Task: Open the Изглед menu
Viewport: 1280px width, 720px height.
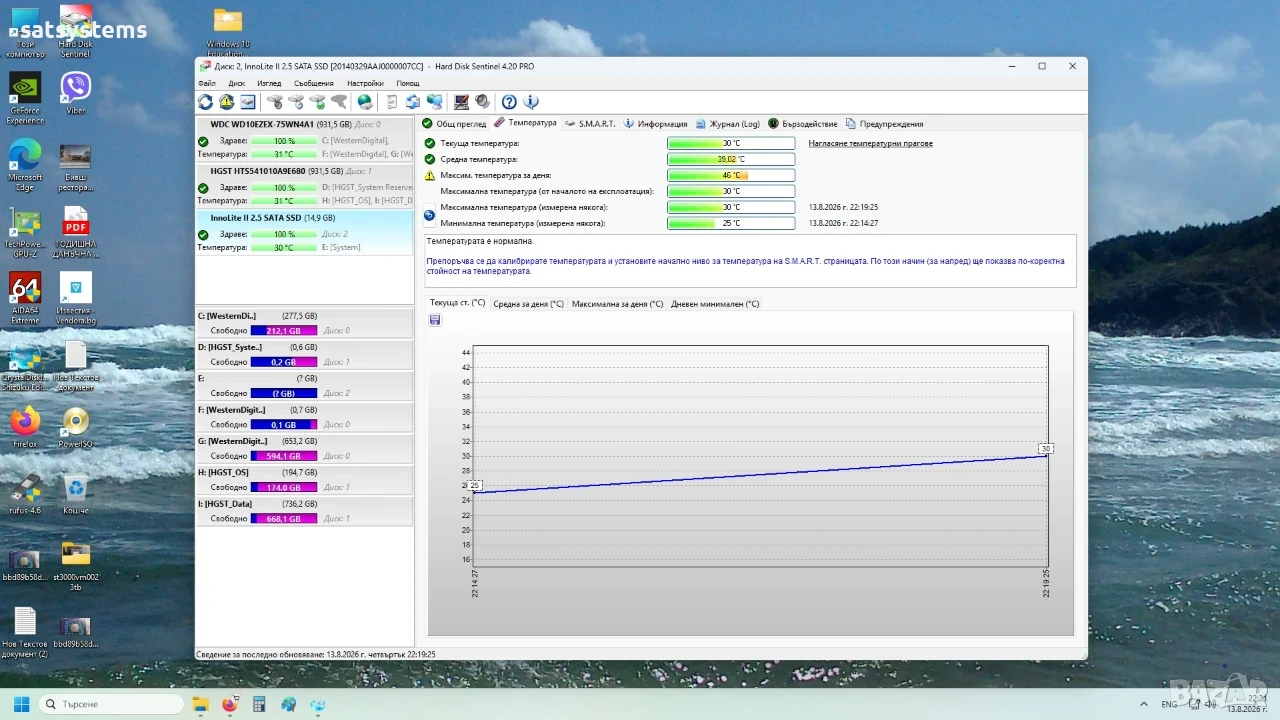Action: [269, 84]
